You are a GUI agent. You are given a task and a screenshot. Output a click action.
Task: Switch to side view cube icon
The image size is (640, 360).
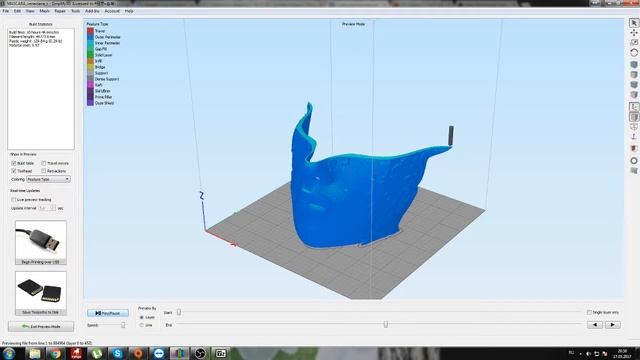pos(634,95)
